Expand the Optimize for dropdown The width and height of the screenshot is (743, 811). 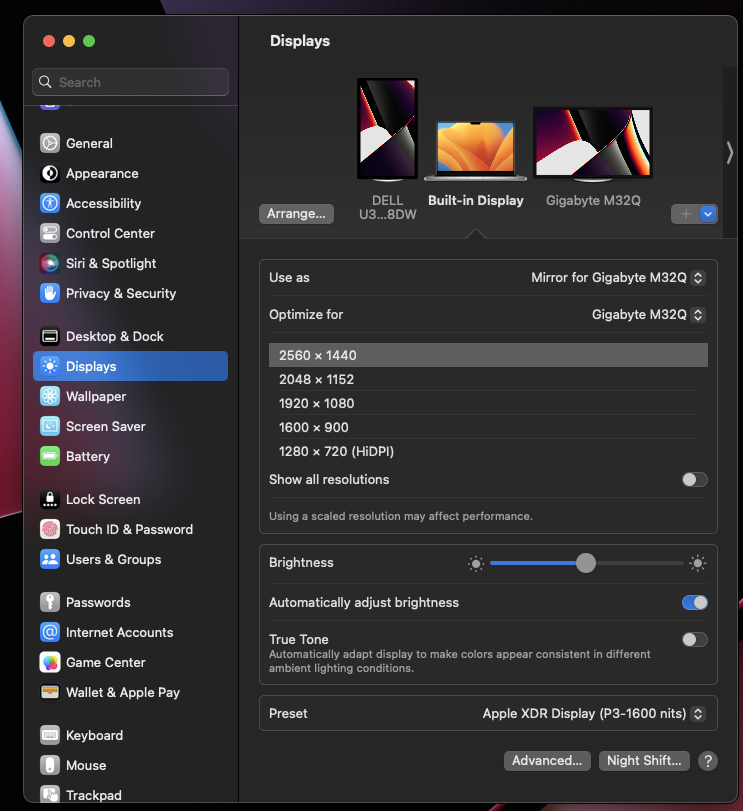click(x=648, y=314)
